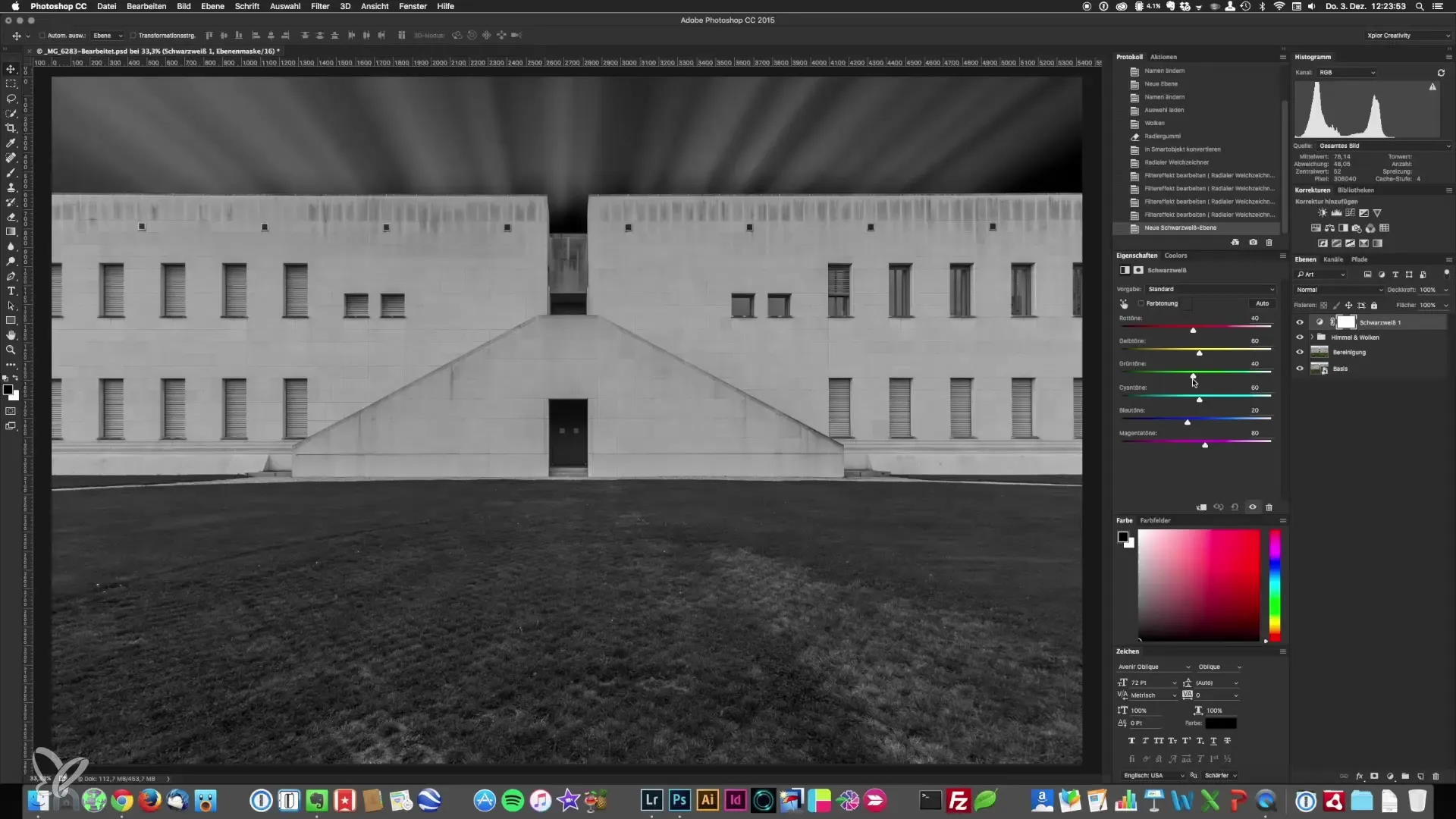Enable the Farbtonung checkbox
The image size is (1456, 819).
tap(1141, 303)
